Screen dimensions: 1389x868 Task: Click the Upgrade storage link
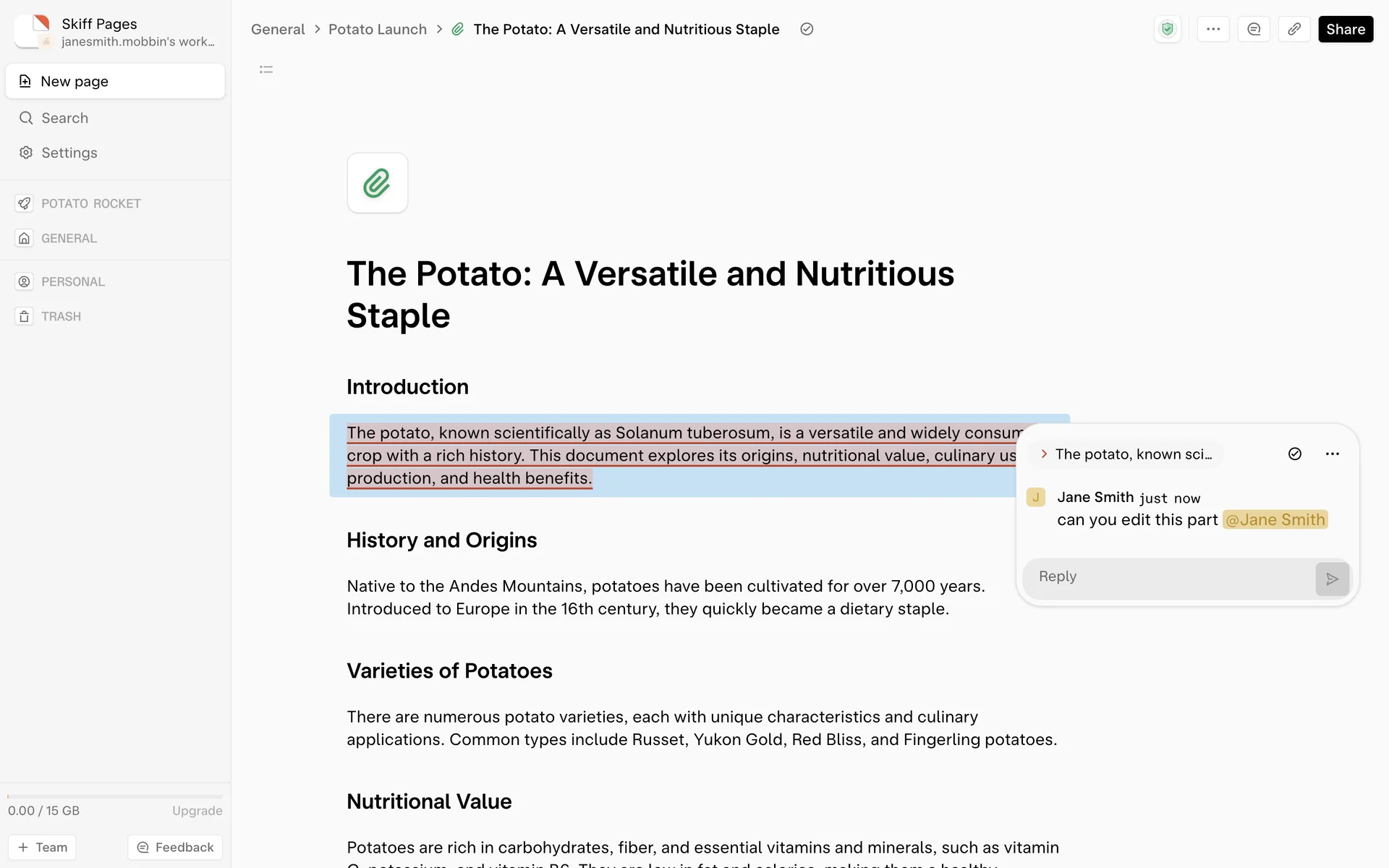[x=197, y=810]
